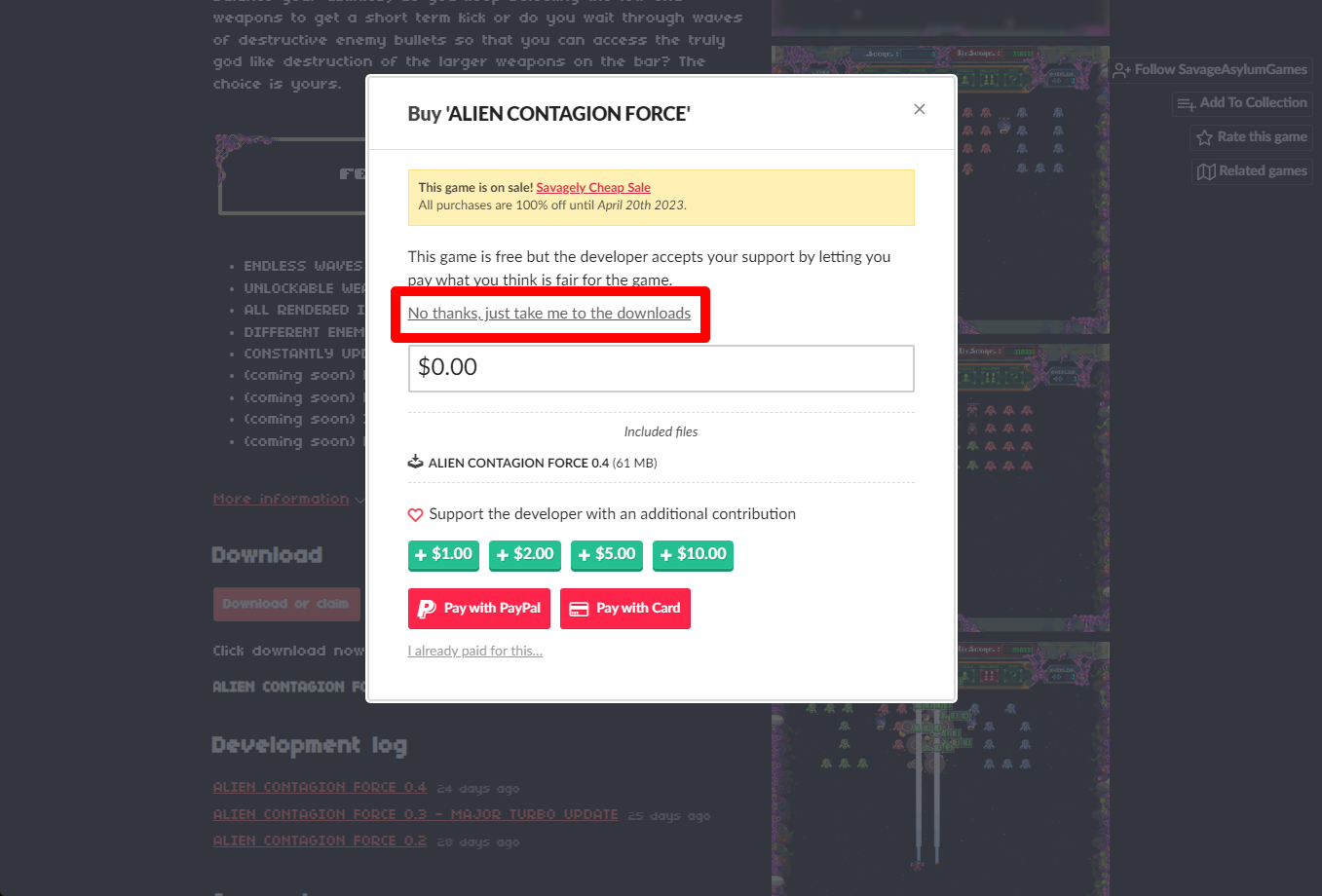Open Related games

pos(1252,171)
